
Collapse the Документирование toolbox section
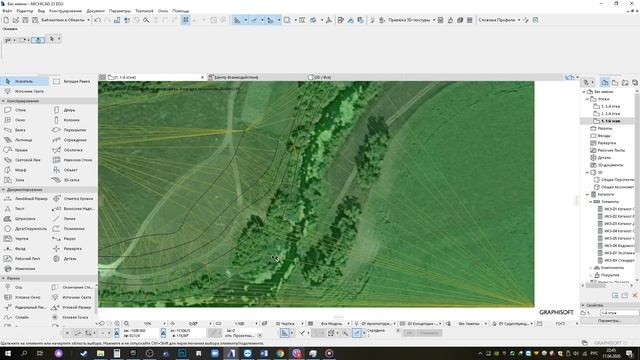3,190
